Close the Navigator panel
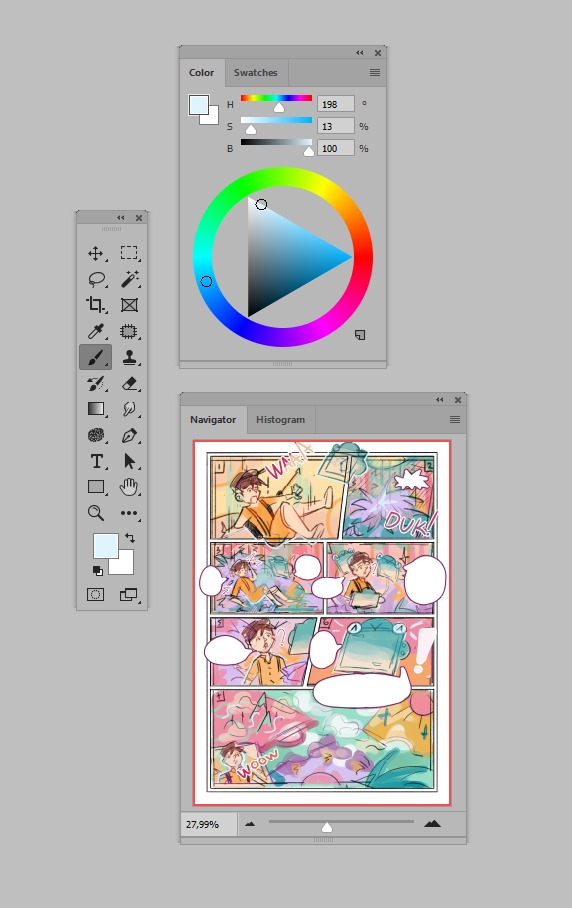The width and height of the screenshot is (572, 908). (x=458, y=400)
